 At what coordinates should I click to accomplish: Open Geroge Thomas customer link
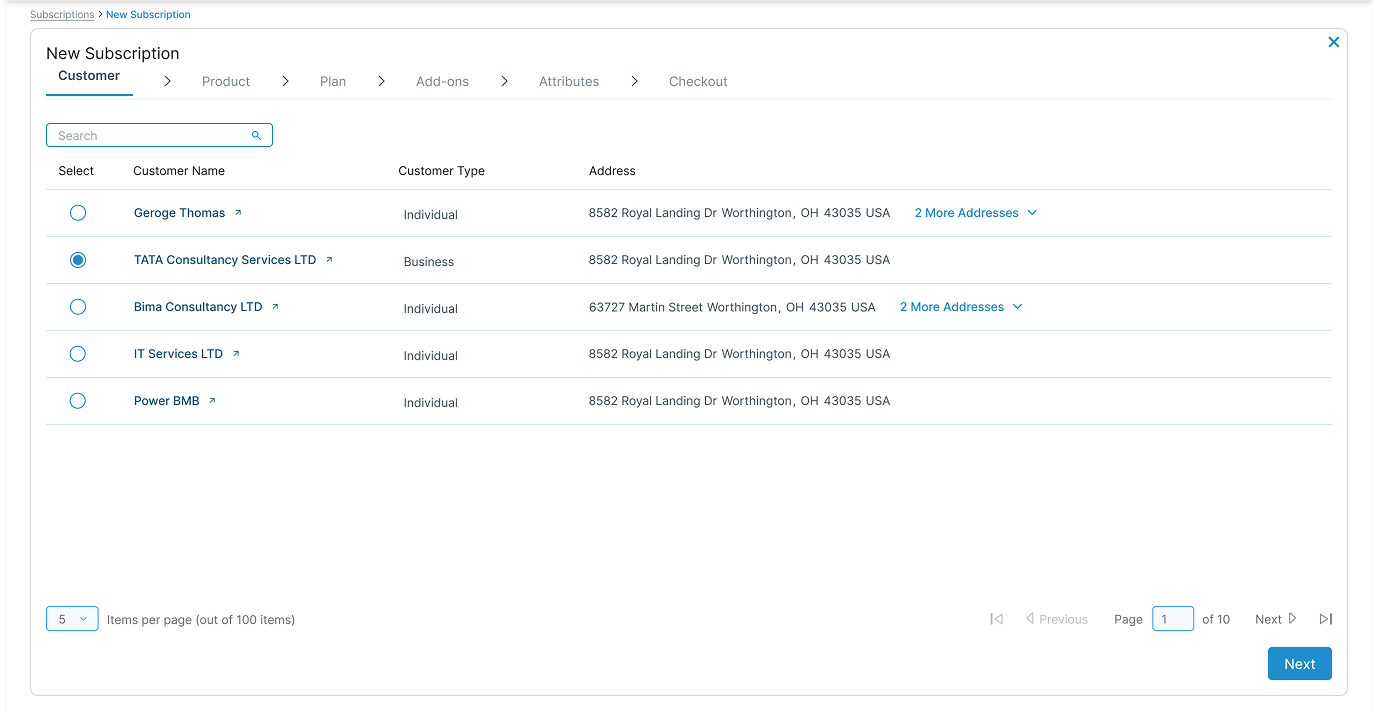pyautogui.click(x=180, y=213)
